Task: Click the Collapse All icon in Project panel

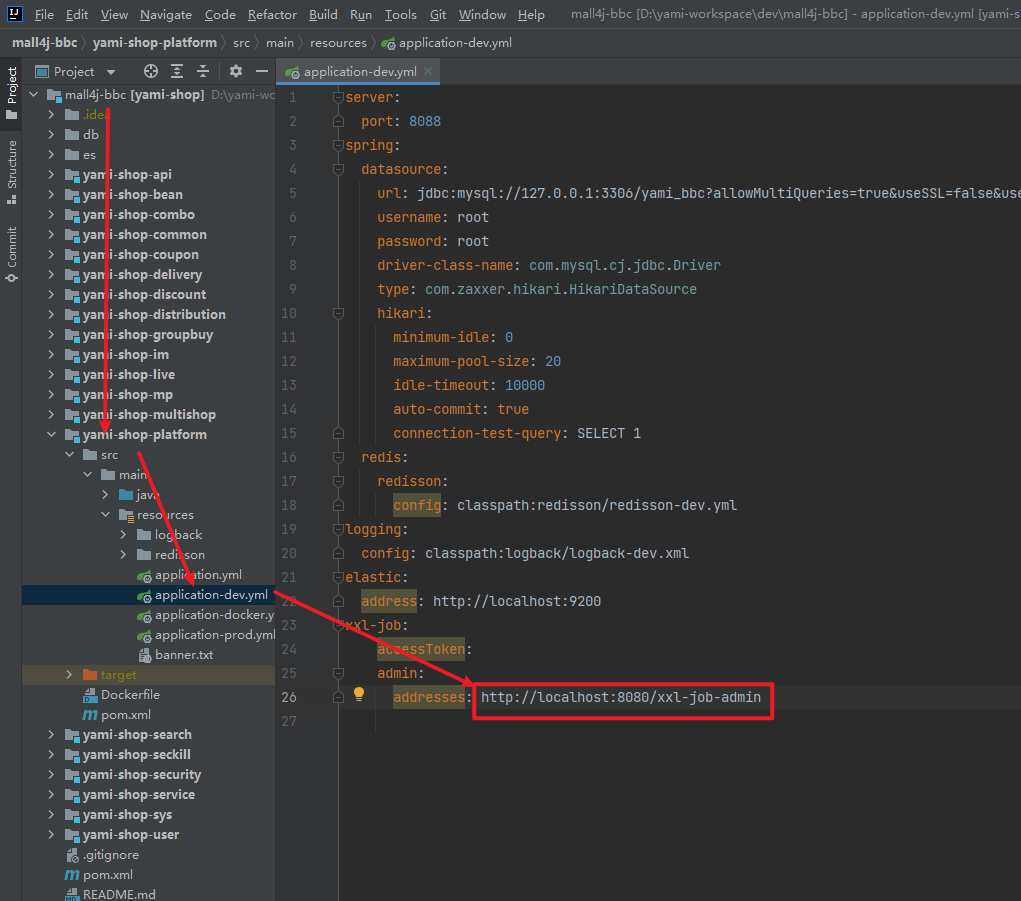Action: click(203, 71)
